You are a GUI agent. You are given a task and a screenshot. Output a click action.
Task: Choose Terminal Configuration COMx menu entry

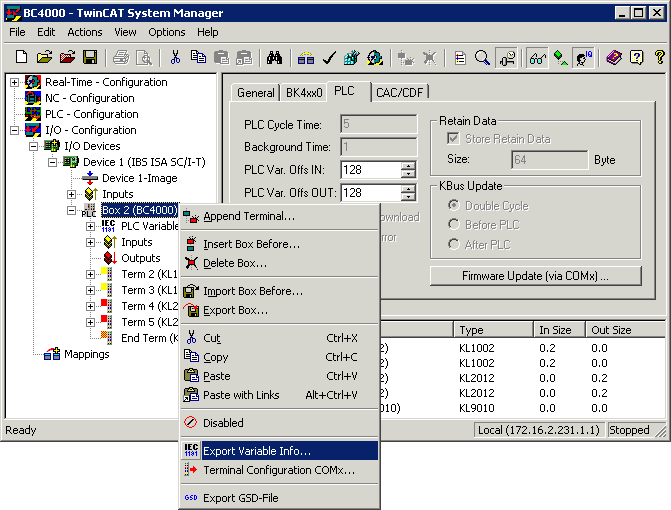(x=279, y=470)
